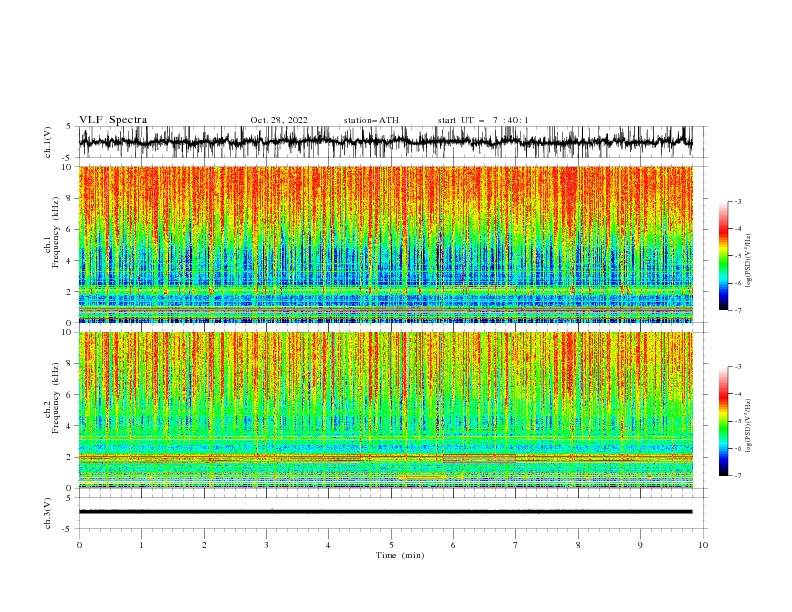Click the ch.3 flat black waveform trace
This screenshot has width=792, height=612.
[386, 512]
